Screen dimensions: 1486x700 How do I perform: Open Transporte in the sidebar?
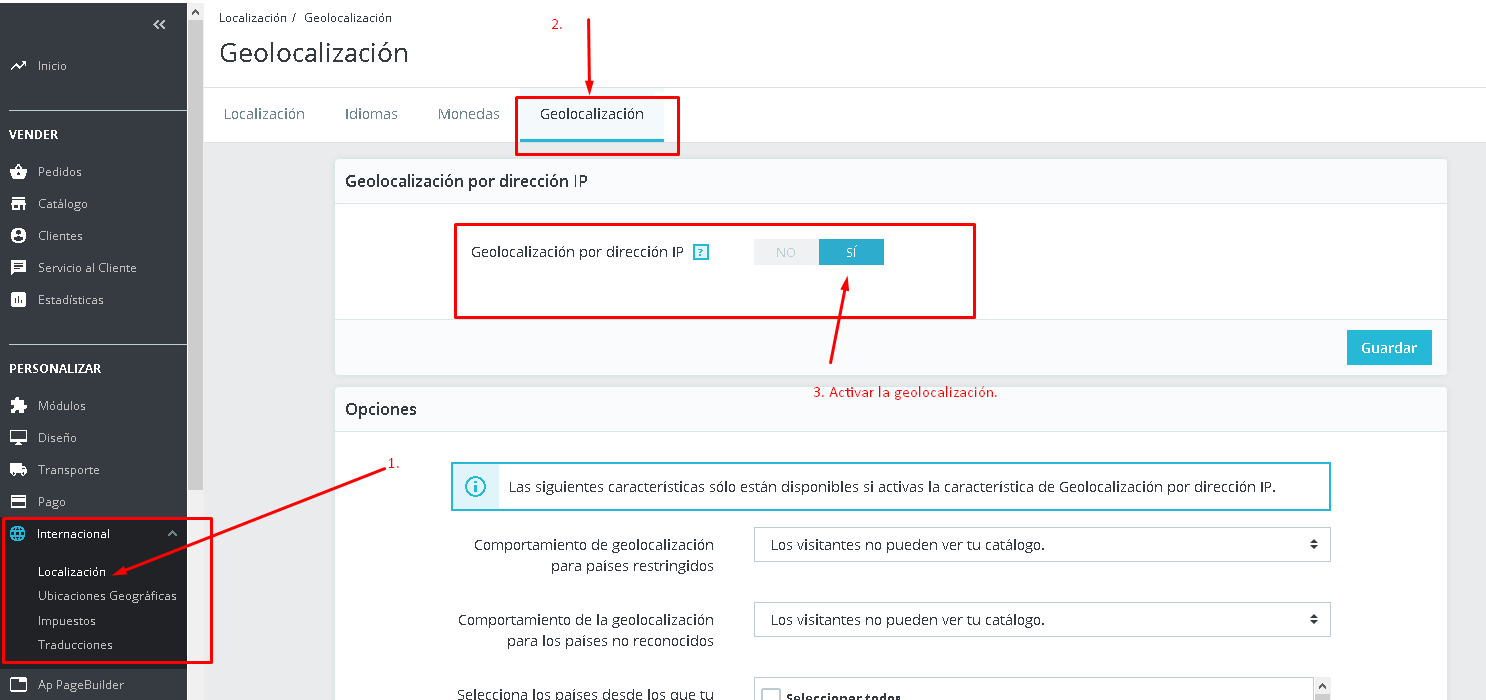69,470
